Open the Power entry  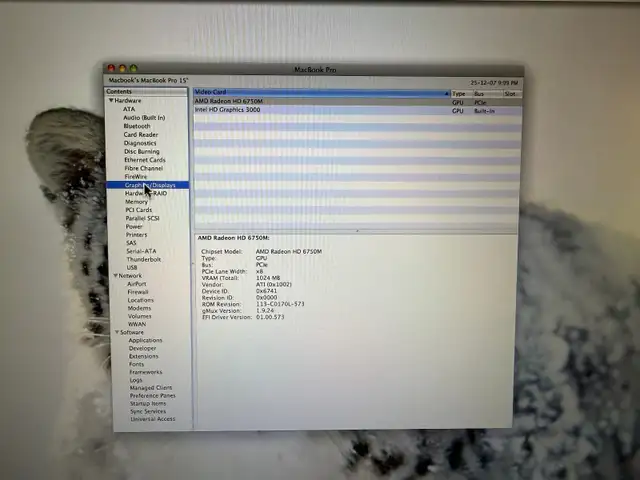pos(134,227)
